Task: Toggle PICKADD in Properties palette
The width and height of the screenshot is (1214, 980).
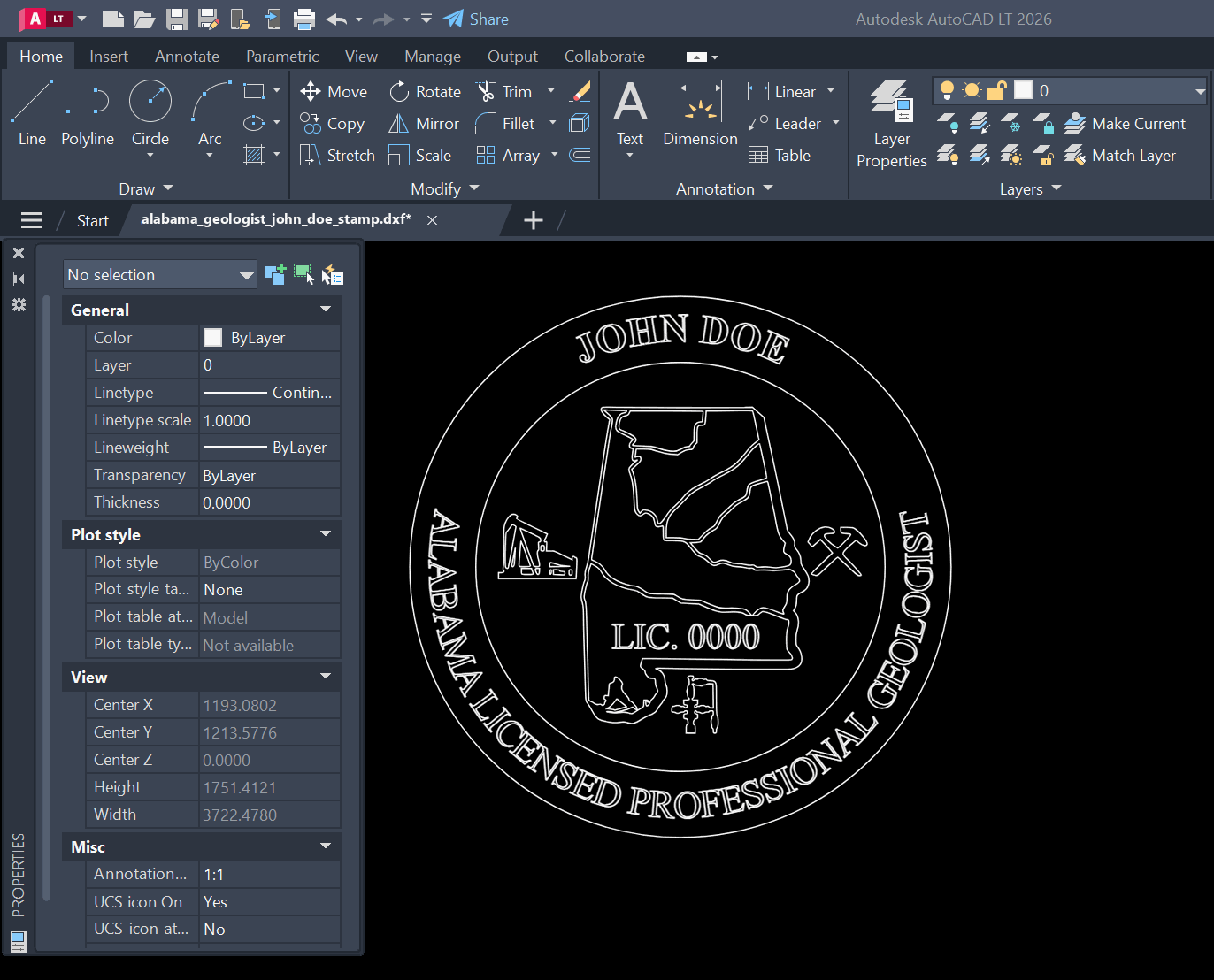Action: pos(275,275)
